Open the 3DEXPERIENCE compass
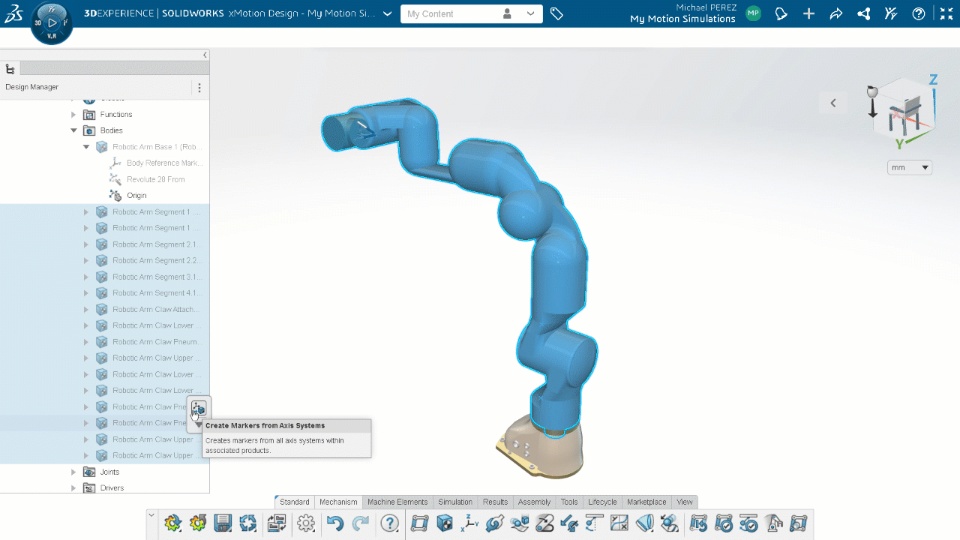 [x=51, y=23]
